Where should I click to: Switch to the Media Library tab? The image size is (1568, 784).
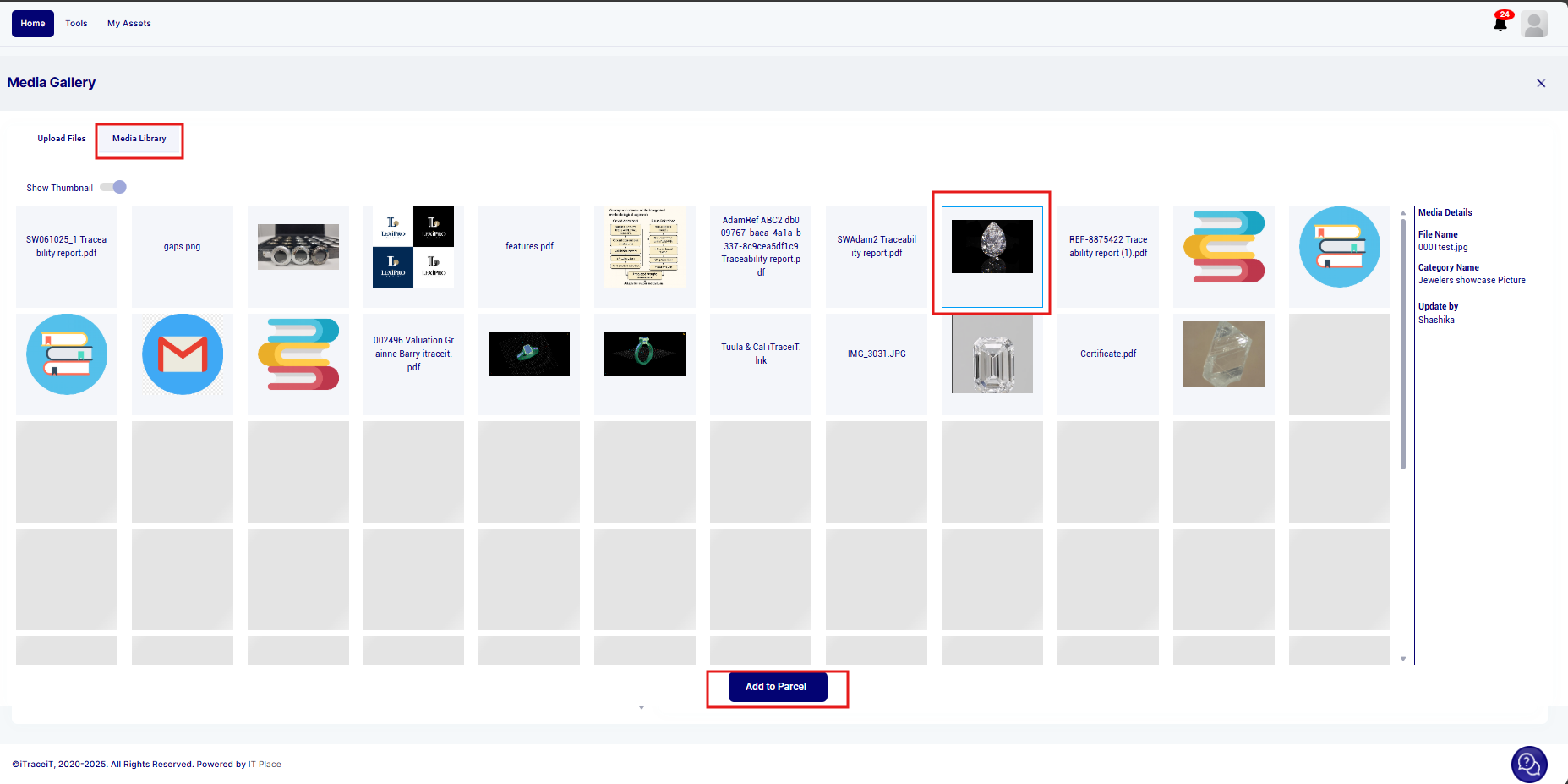139,139
